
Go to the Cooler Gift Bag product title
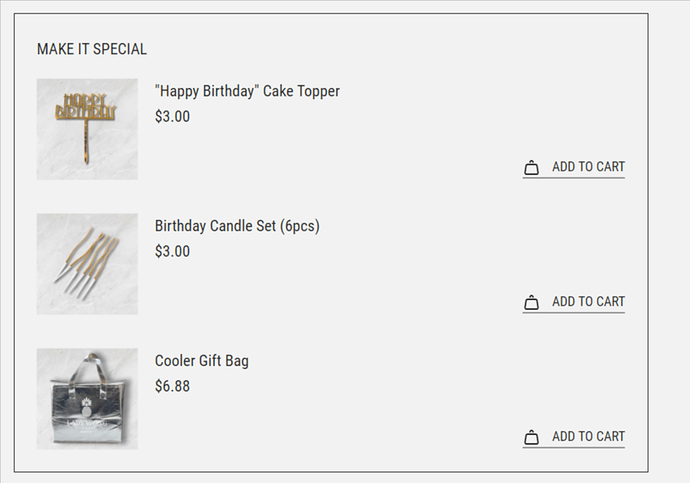click(202, 361)
